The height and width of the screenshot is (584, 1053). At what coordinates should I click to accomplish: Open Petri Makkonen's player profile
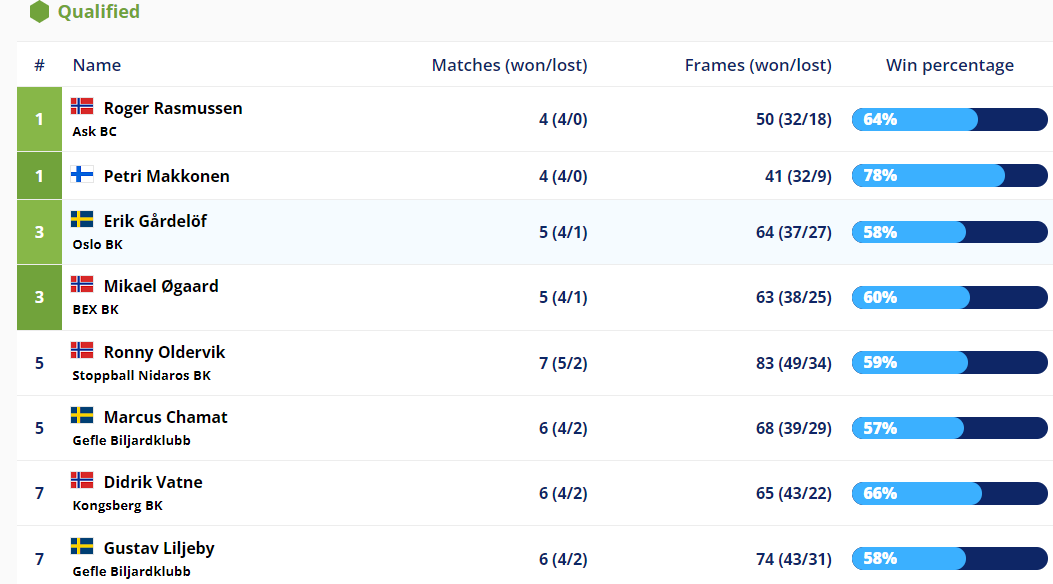[167, 176]
